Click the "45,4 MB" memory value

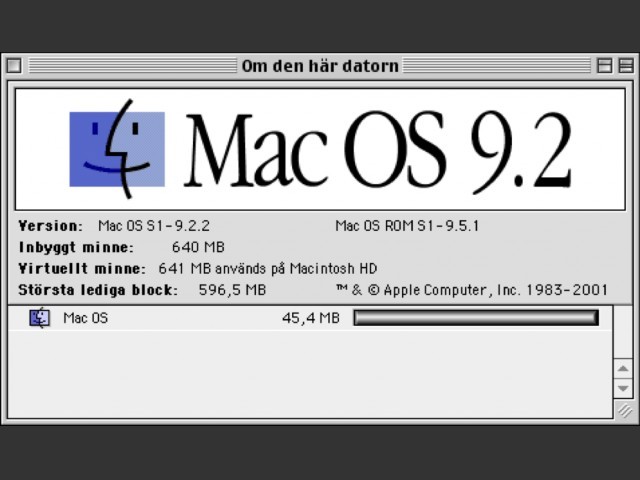pos(311,318)
